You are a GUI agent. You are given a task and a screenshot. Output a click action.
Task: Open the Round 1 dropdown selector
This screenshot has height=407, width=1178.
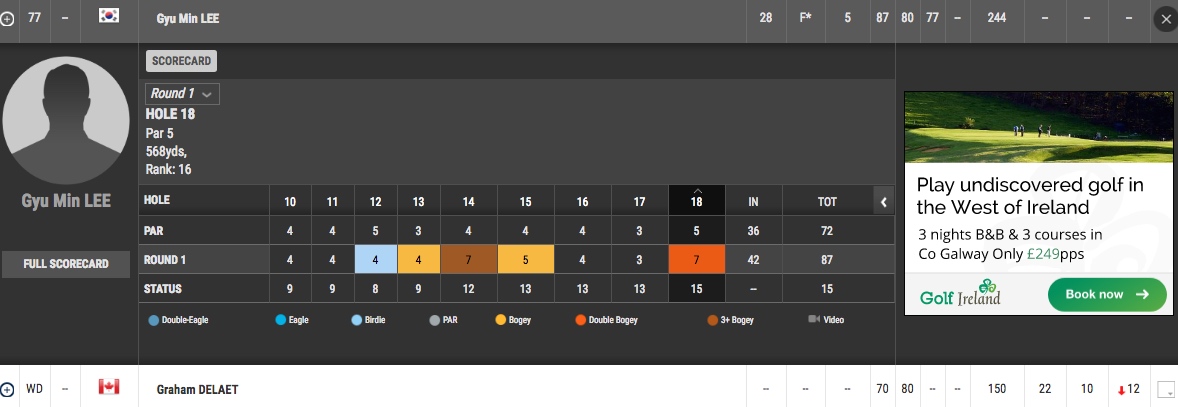tap(182, 94)
